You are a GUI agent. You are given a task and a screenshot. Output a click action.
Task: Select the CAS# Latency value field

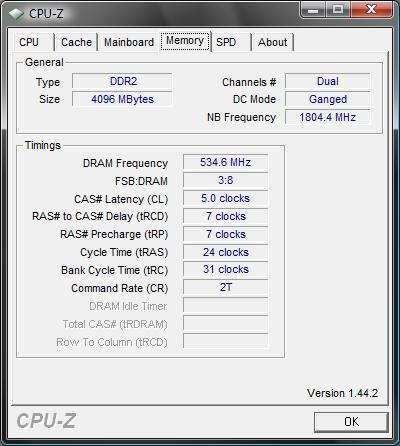tap(225, 198)
